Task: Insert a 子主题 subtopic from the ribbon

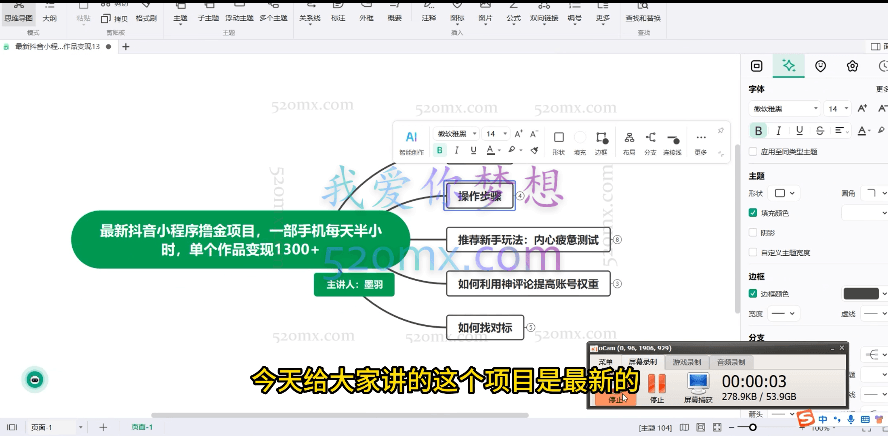Action: pos(208,12)
